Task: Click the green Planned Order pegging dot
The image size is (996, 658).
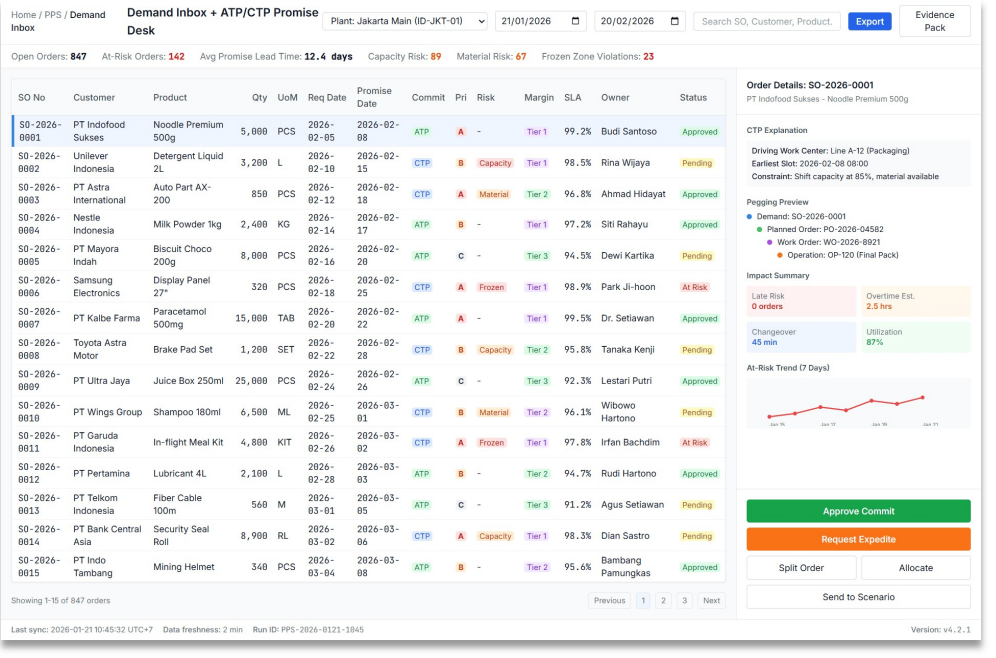Action: coord(760,229)
